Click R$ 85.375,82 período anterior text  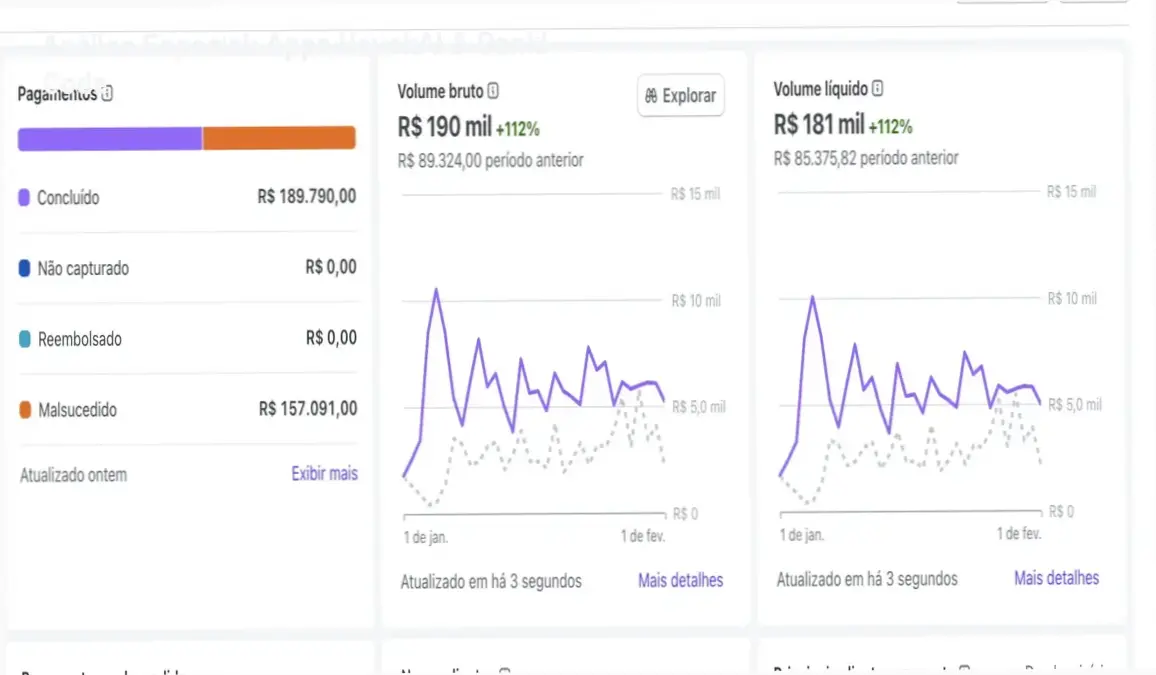pyautogui.click(x=866, y=158)
